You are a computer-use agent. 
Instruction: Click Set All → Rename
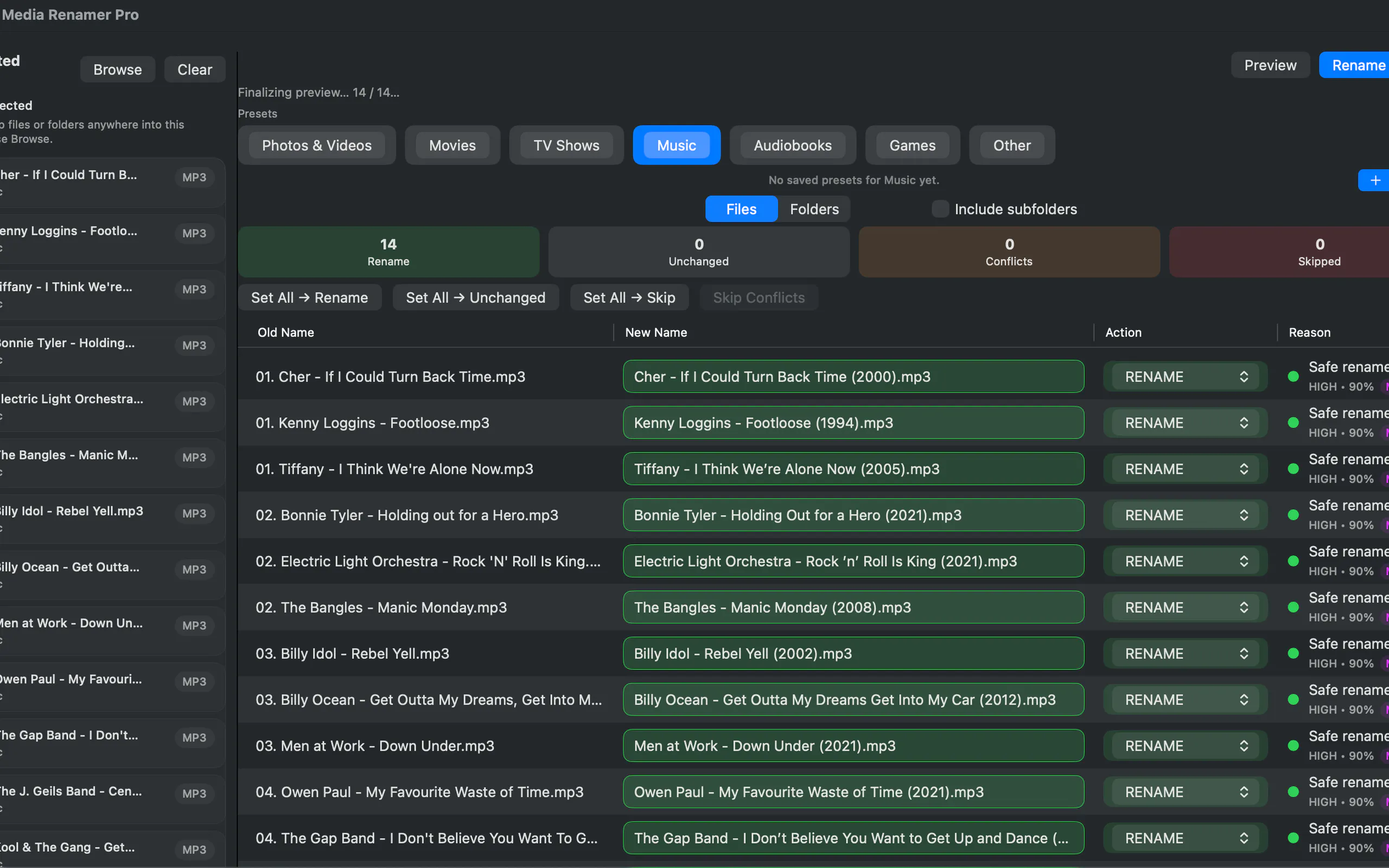point(309,297)
